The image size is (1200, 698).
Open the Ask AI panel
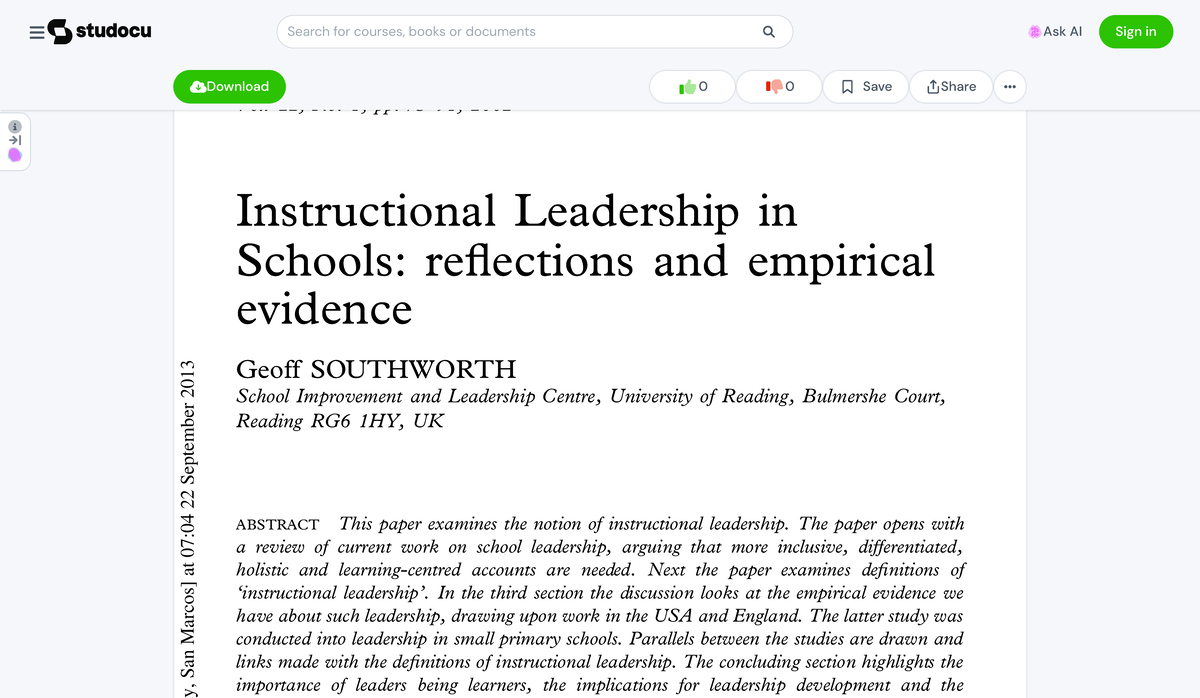(x=1055, y=31)
